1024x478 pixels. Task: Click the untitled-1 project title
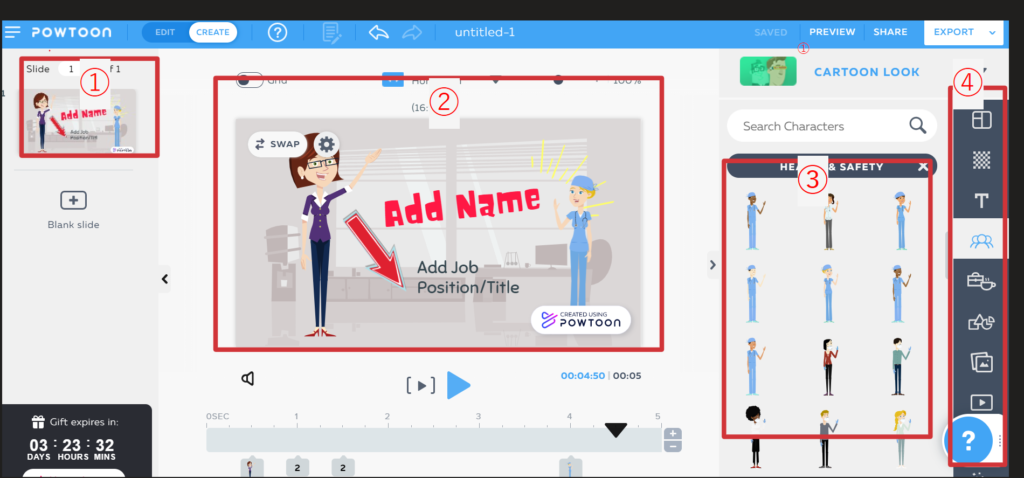pyautogui.click(x=485, y=32)
